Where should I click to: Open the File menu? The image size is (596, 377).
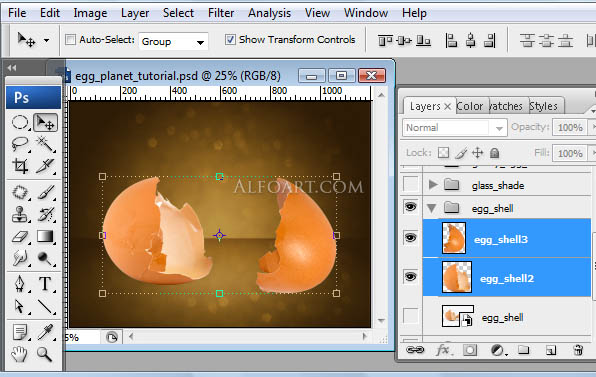(x=17, y=13)
